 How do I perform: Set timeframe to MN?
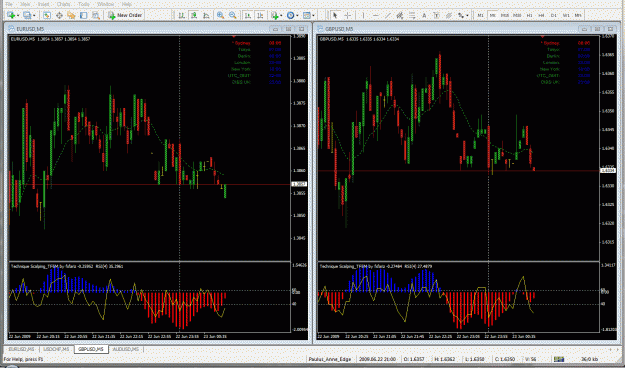[x=578, y=15]
